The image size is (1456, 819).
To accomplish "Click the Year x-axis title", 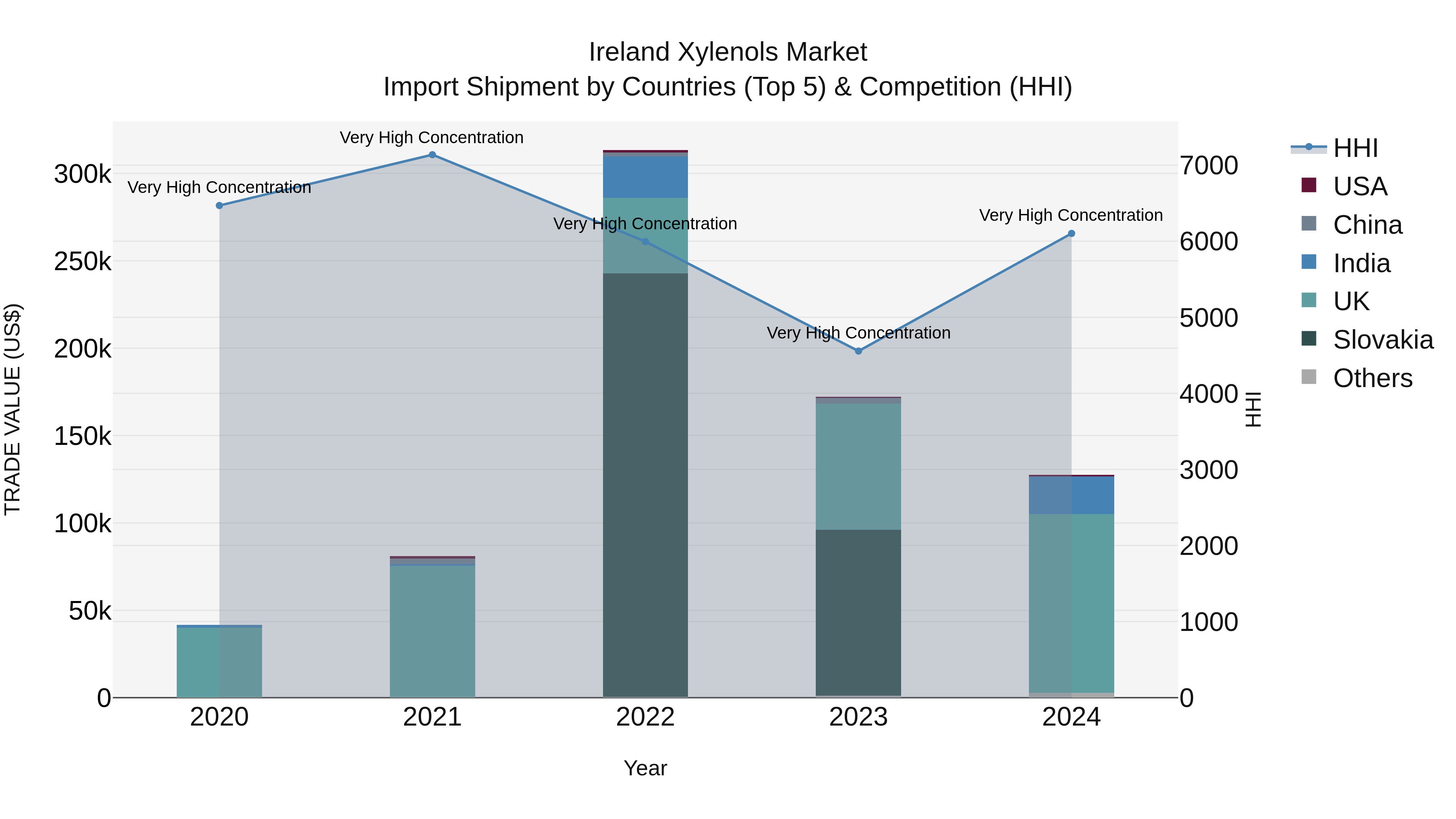I will pyautogui.click(x=645, y=769).
